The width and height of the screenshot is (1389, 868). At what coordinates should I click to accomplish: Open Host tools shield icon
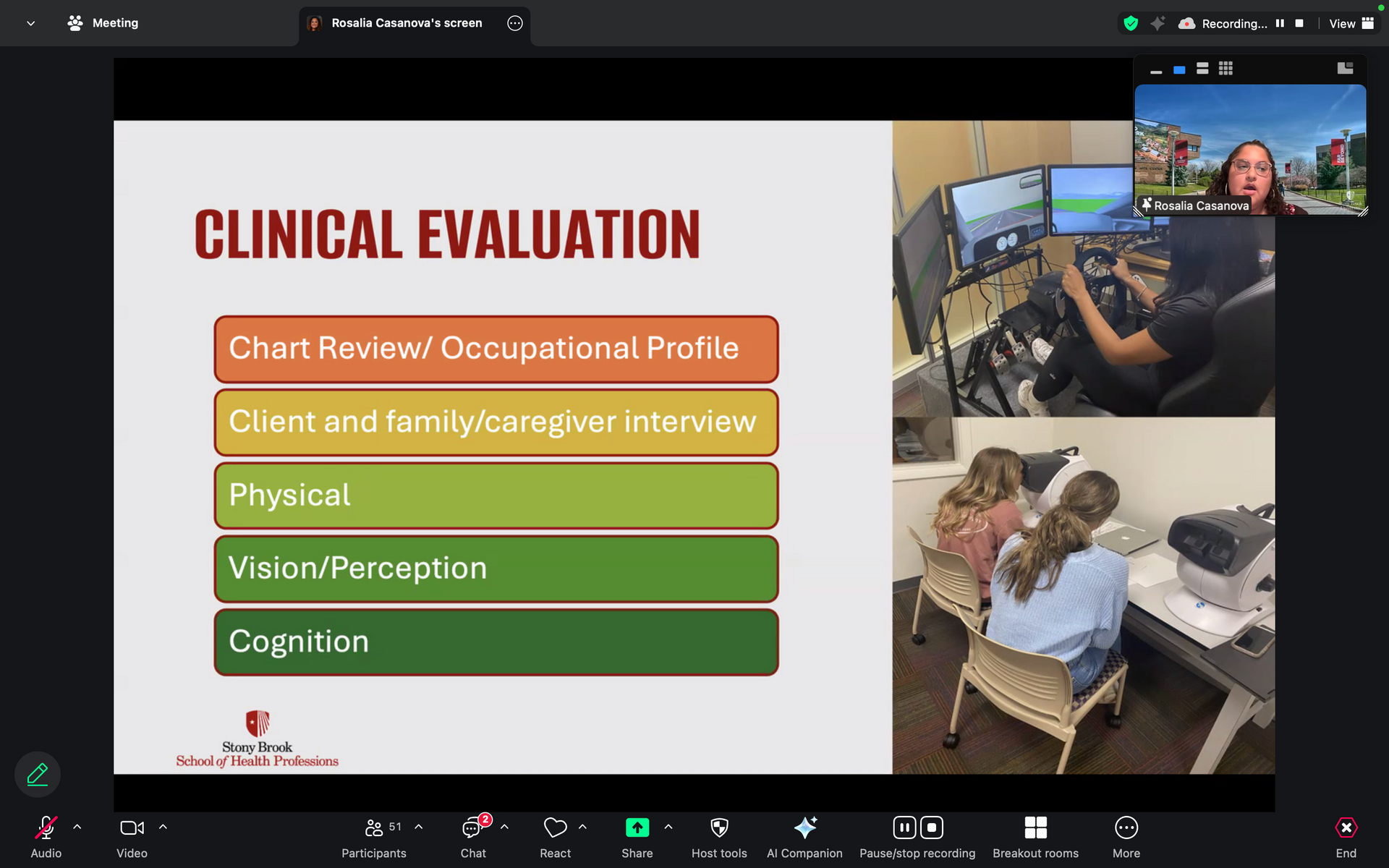coord(719,828)
